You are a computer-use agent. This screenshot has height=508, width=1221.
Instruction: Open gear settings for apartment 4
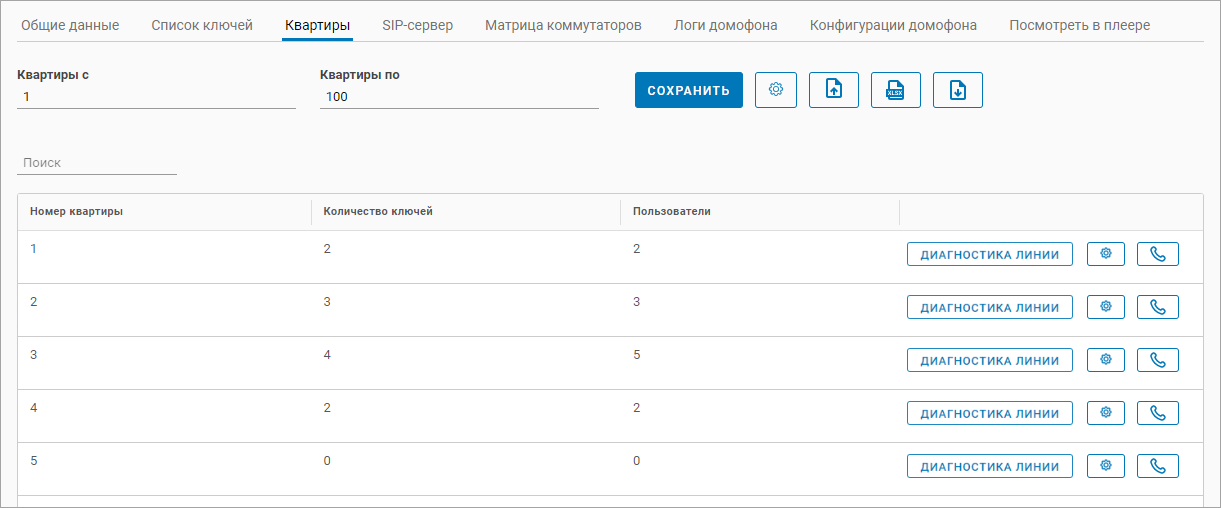[1106, 413]
